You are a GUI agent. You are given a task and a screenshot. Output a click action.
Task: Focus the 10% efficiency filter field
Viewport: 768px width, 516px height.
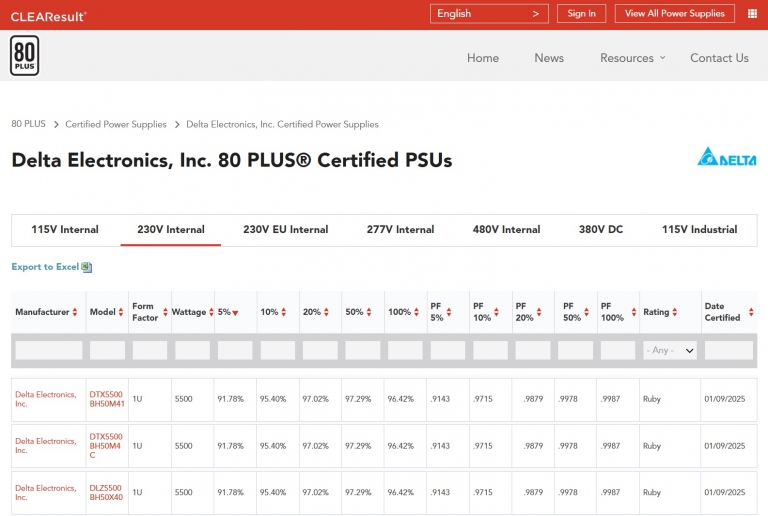pos(278,351)
